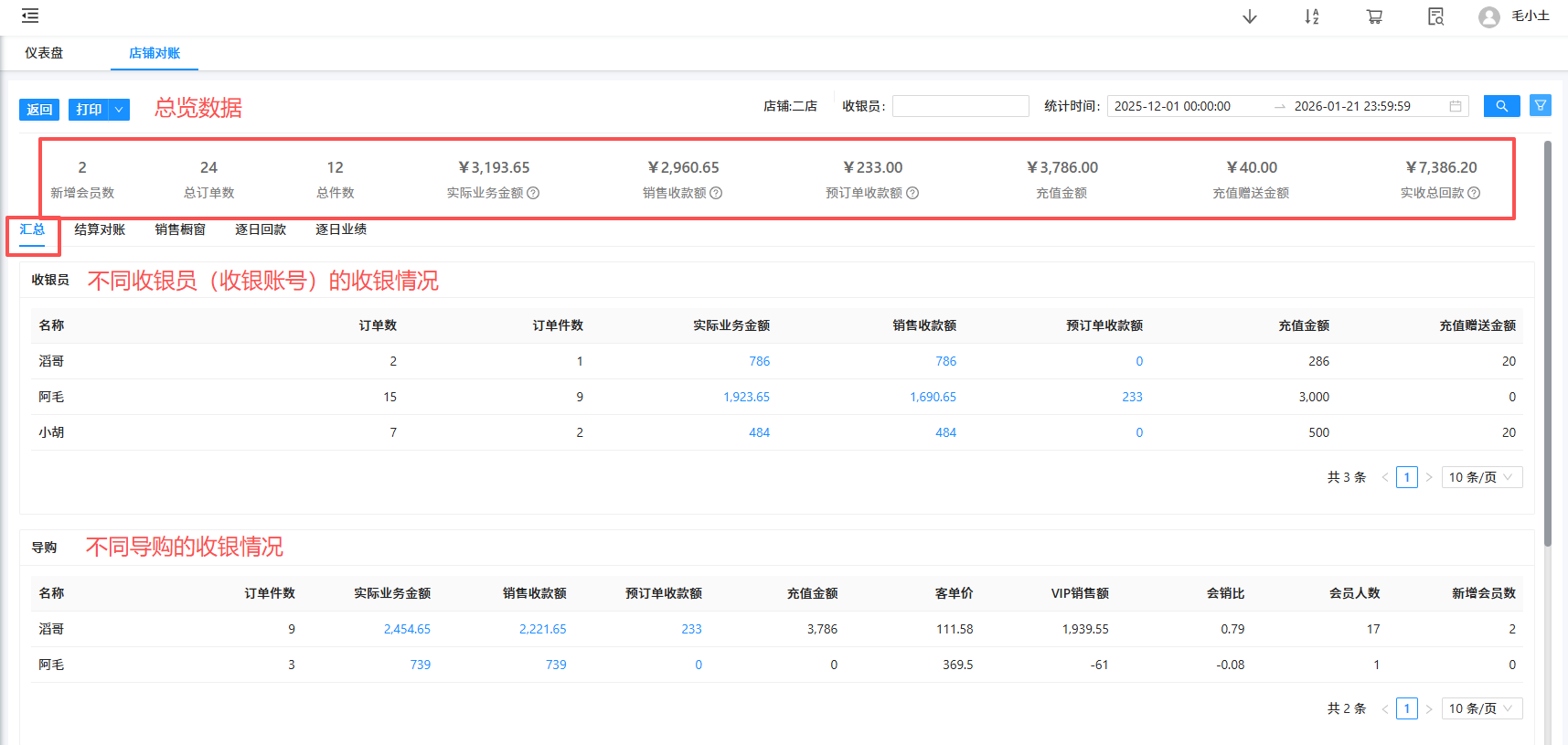The height and width of the screenshot is (745, 1568).
Task: Click help icon beside 实收总回款
Action: tap(1474, 193)
